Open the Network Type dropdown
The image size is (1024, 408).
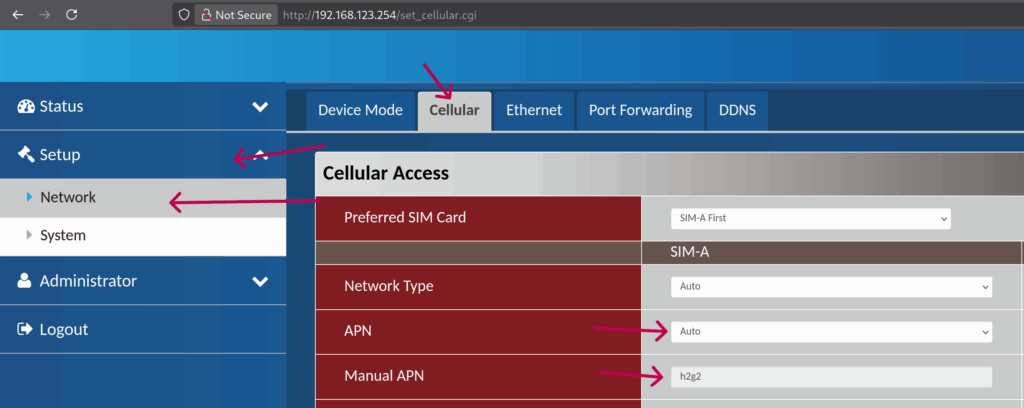pyautogui.click(x=831, y=287)
